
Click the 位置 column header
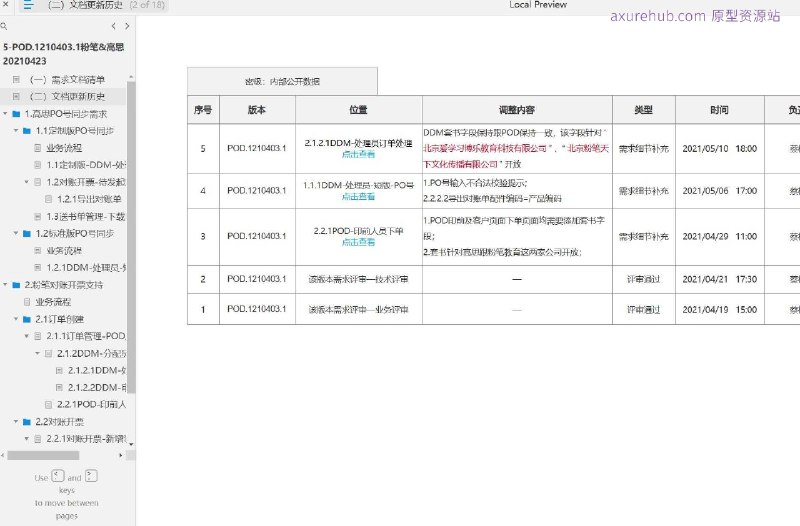click(x=359, y=110)
